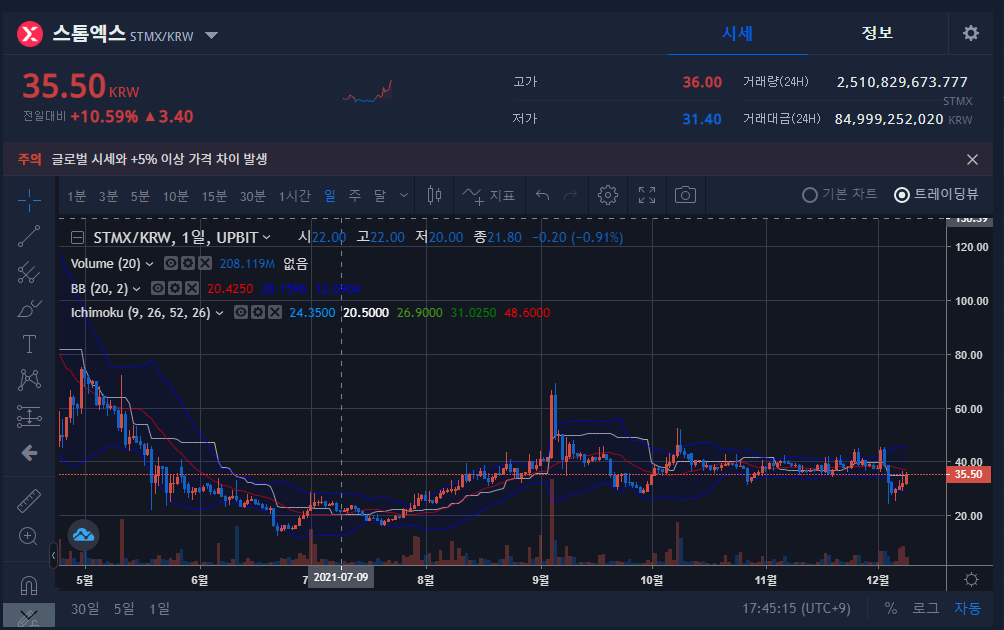Toggle the magnet snap mode
The image size is (1004, 630).
click(29, 585)
